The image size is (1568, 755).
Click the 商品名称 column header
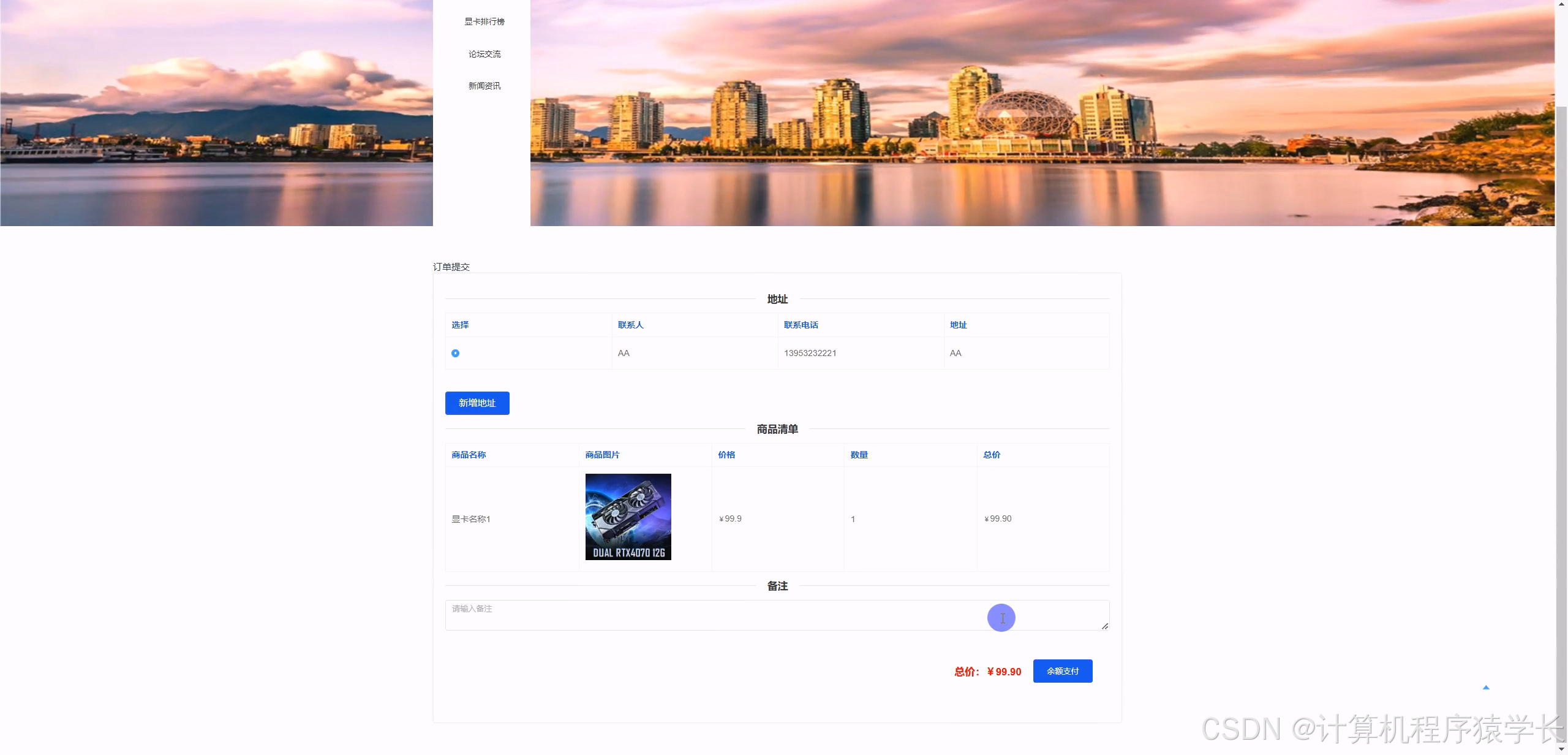pyautogui.click(x=469, y=455)
